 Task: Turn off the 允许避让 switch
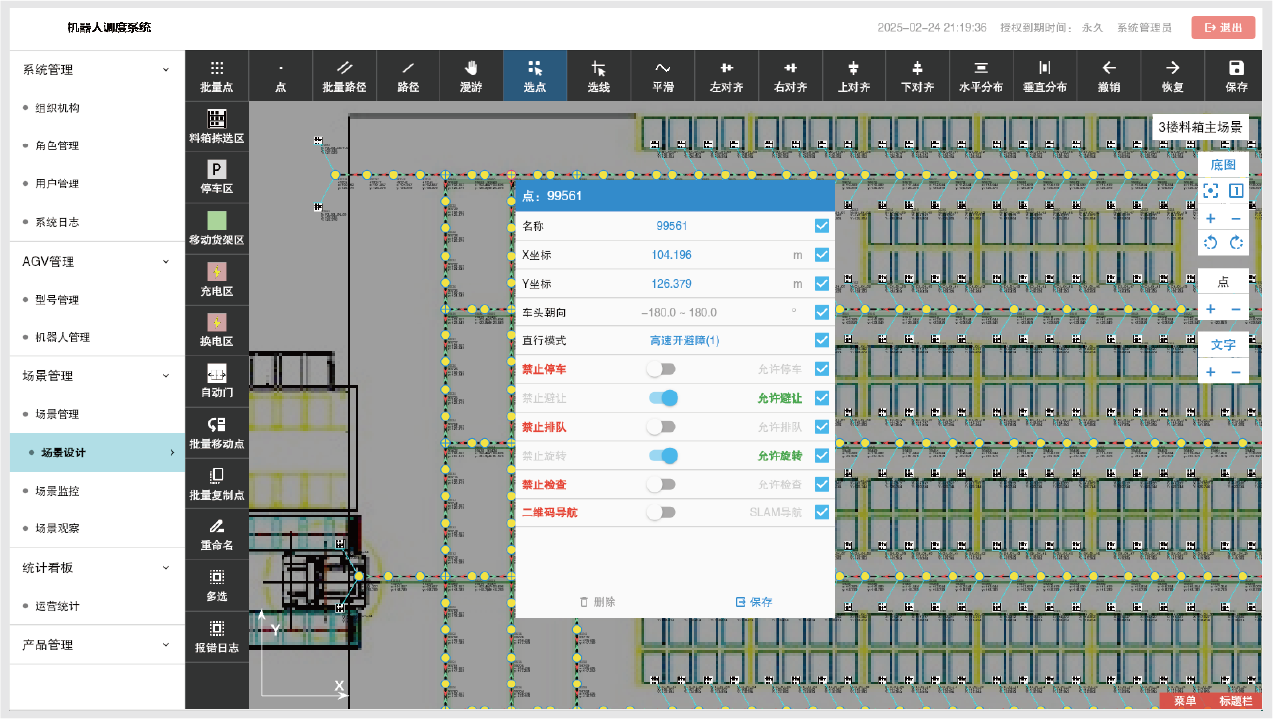click(x=663, y=398)
